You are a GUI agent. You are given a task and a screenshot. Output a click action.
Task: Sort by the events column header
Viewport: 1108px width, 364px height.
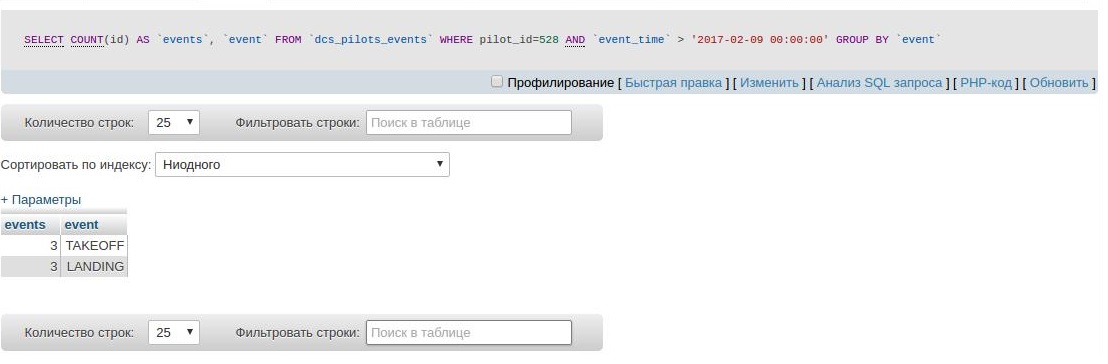pyautogui.click(x=25, y=225)
